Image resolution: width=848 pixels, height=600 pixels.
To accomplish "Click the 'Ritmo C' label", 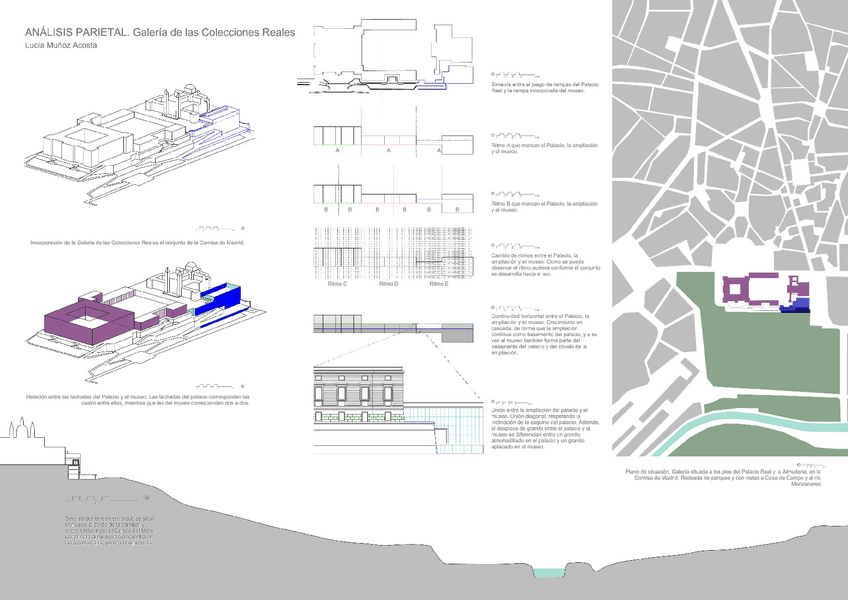I will pyautogui.click(x=337, y=284).
